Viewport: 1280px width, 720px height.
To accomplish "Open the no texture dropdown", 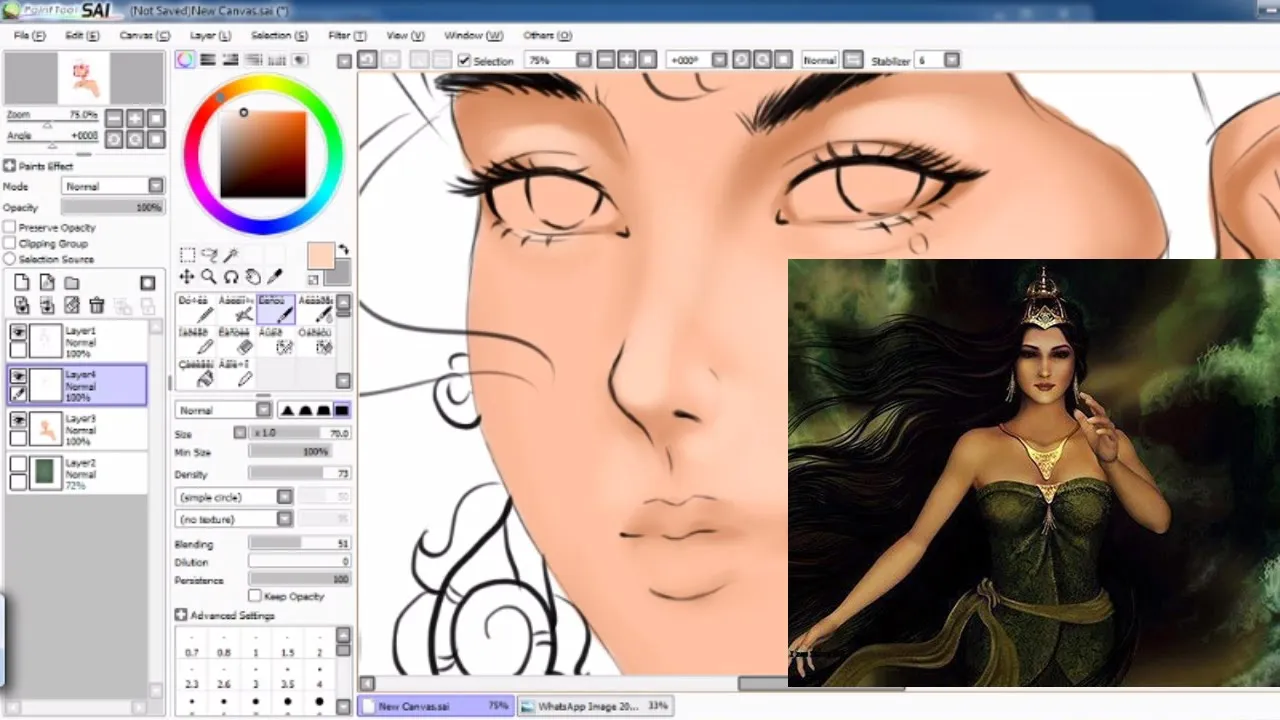I will [235, 519].
